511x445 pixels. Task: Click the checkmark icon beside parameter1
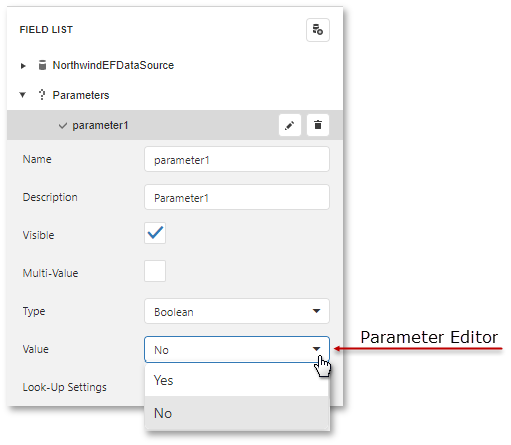63,126
